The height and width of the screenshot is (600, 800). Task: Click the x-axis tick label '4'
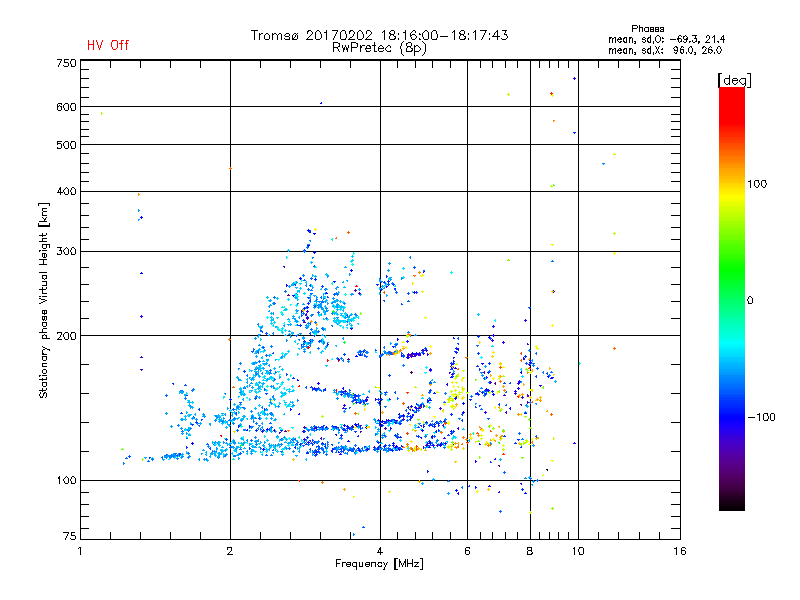pos(380,551)
